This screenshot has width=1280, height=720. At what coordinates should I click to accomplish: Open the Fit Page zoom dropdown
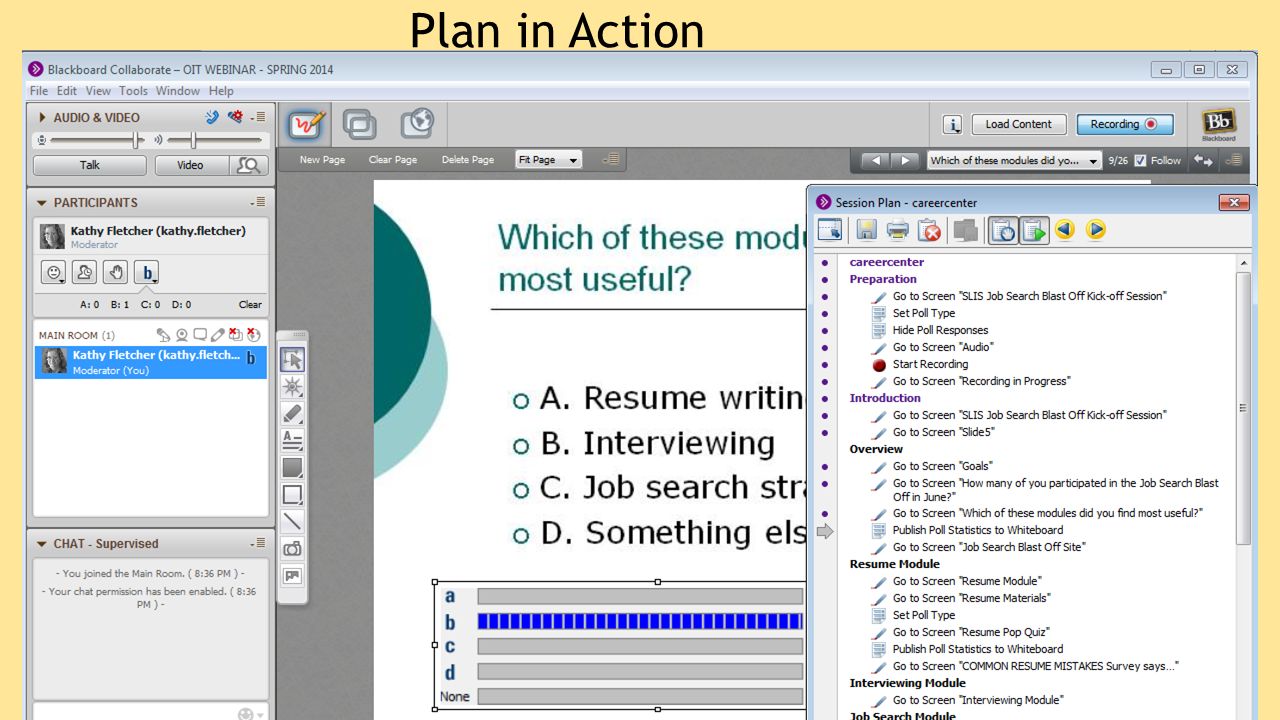(548, 160)
